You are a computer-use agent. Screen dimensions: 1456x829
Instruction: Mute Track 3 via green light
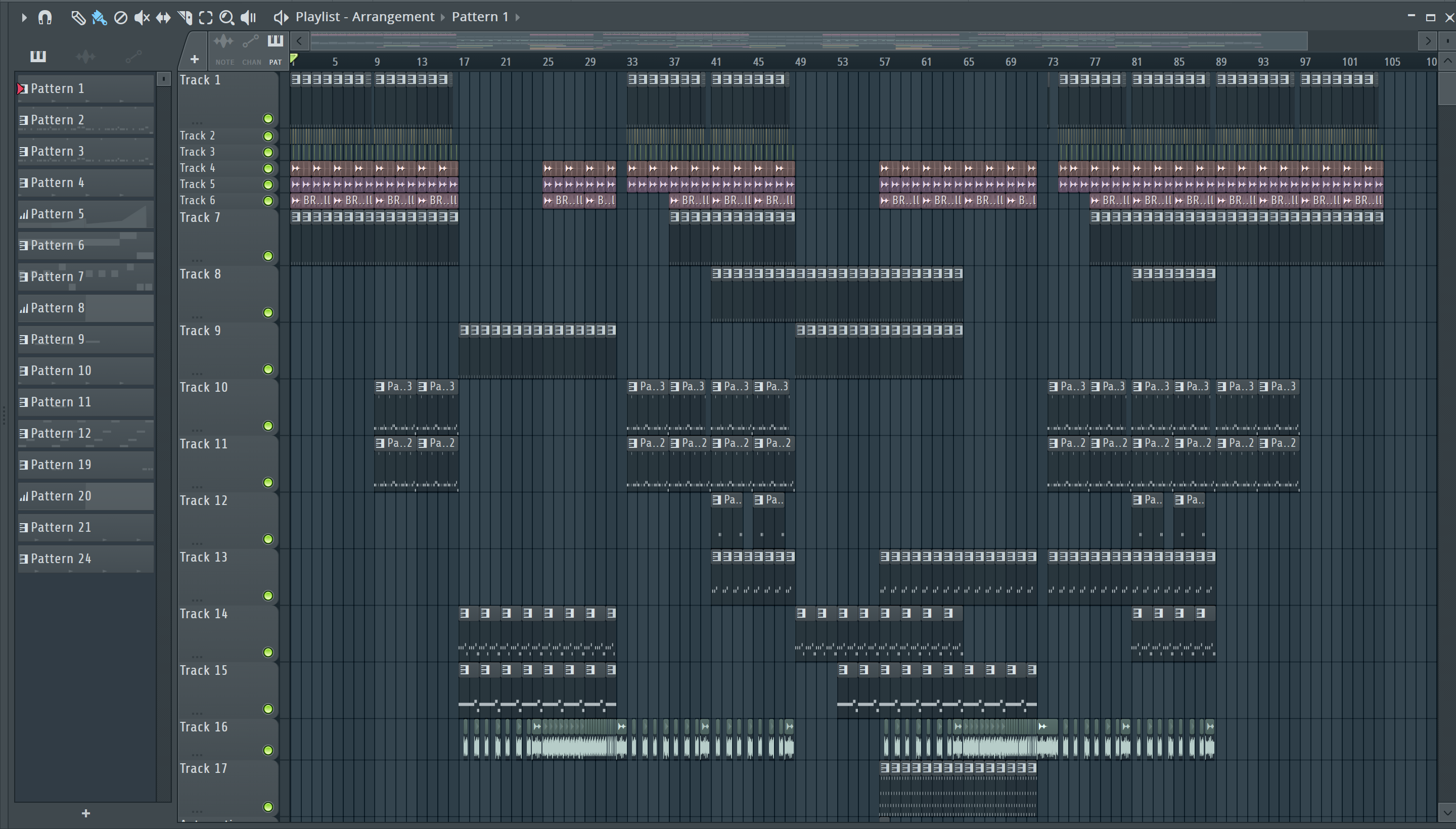tap(267, 152)
